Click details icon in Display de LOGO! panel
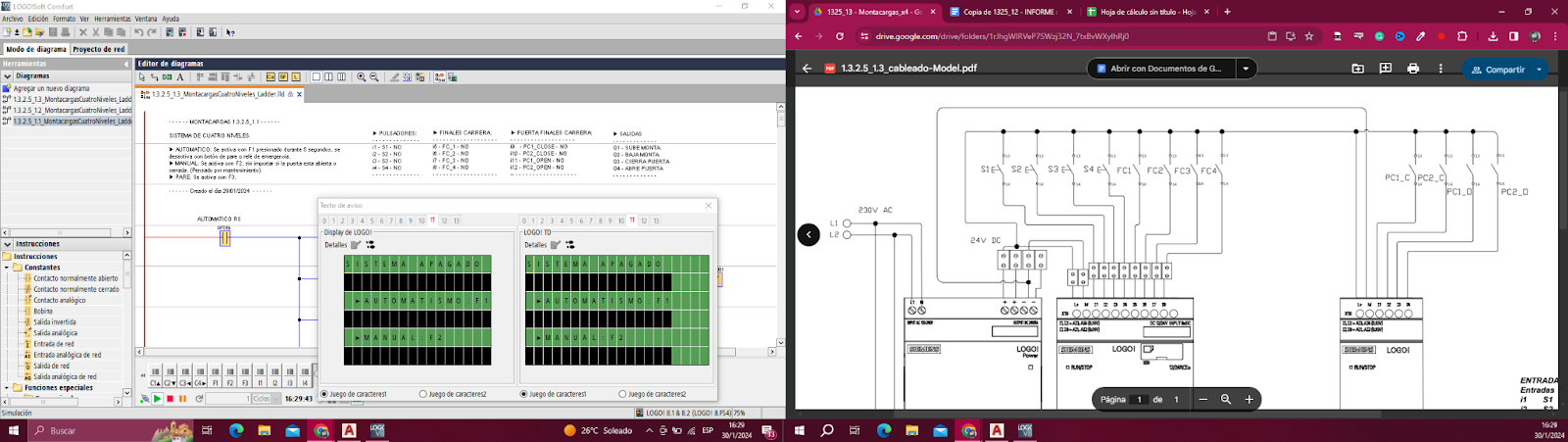1568x442 pixels. [x=356, y=245]
